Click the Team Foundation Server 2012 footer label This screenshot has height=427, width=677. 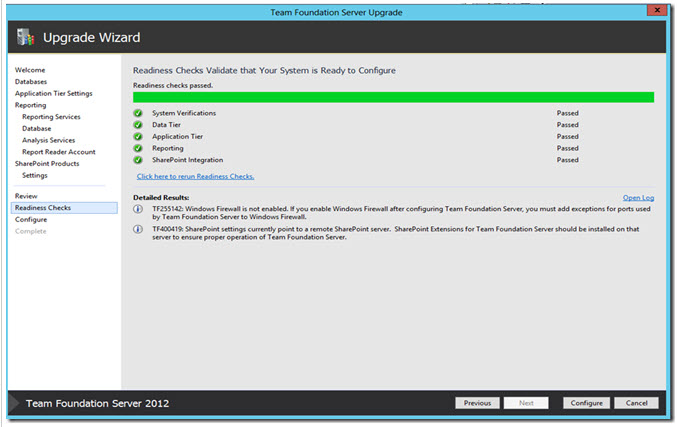click(x=97, y=403)
